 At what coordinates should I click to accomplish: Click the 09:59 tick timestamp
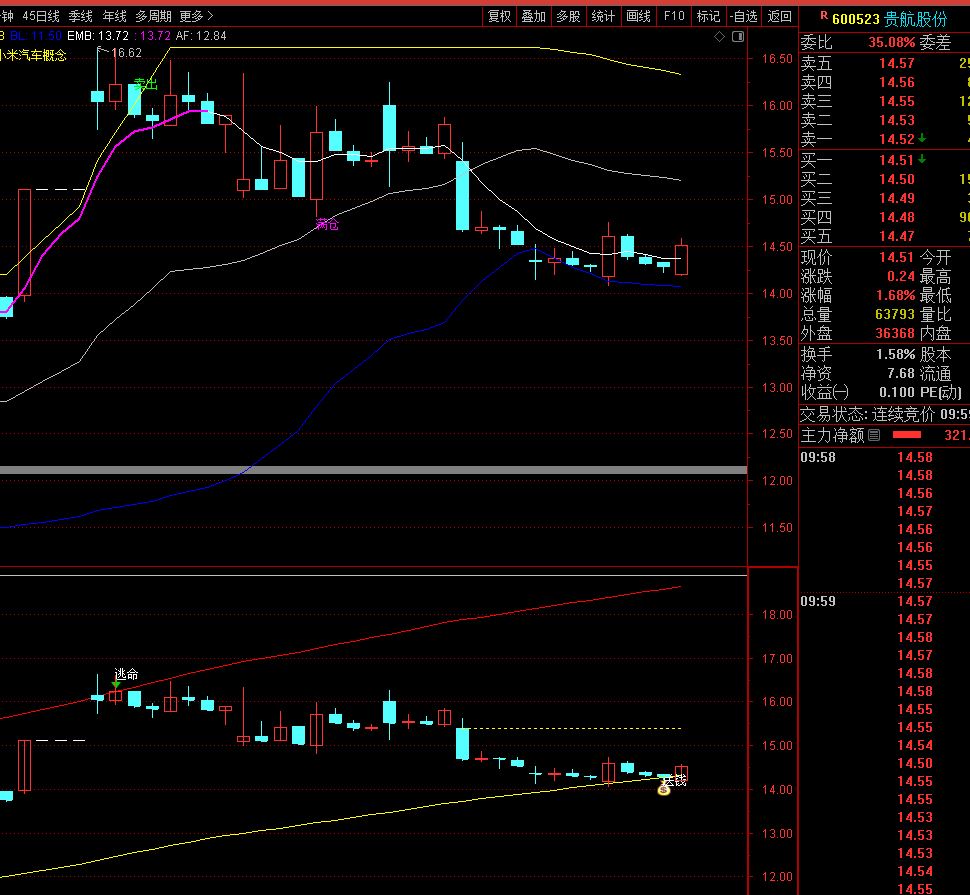pos(818,601)
